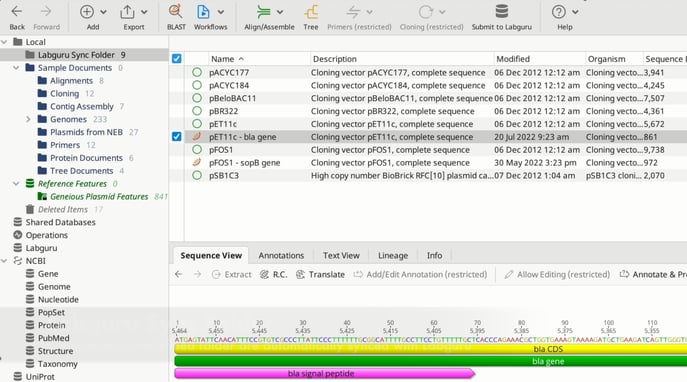This screenshot has width=687, height=382.
Task: Sort by the Modified column header
Action: 539,59
